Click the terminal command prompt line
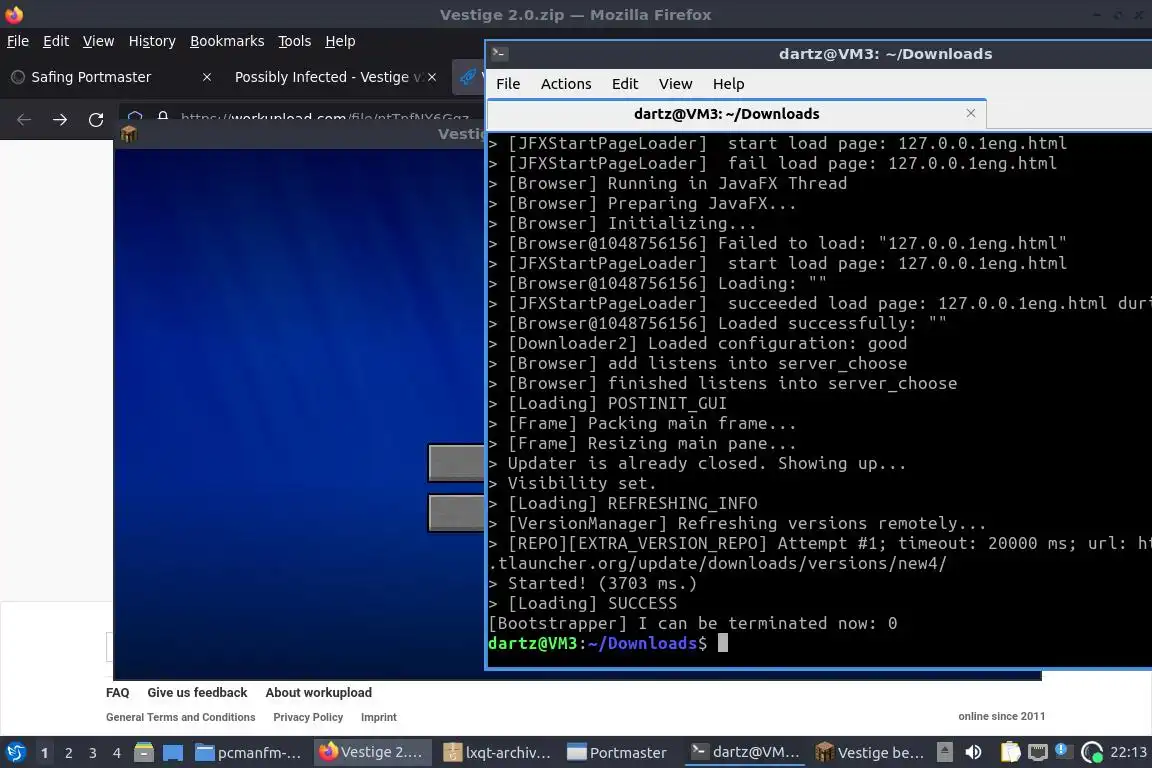 [608, 643]
